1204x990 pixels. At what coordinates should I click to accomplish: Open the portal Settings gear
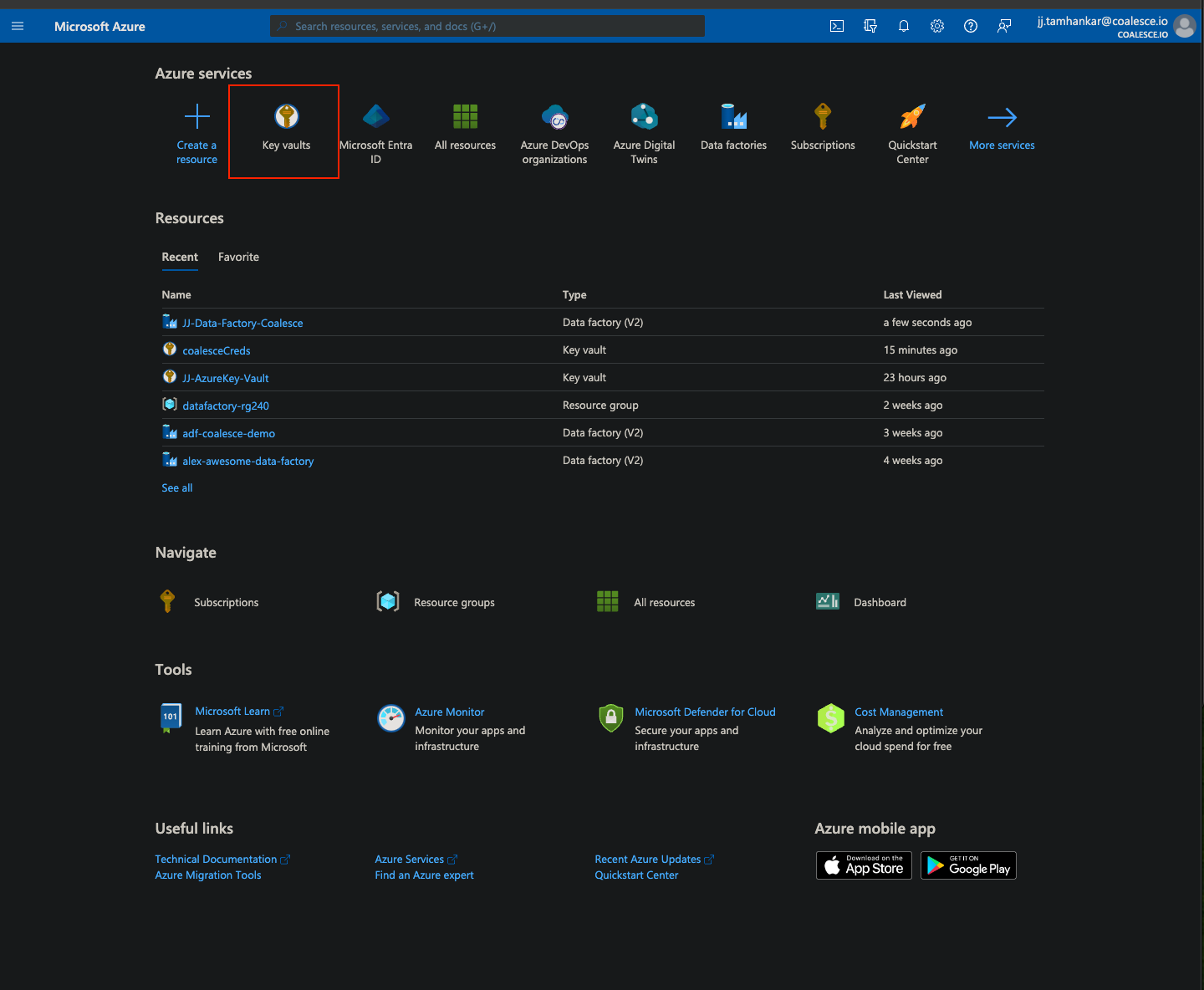[x=937, y=26]
